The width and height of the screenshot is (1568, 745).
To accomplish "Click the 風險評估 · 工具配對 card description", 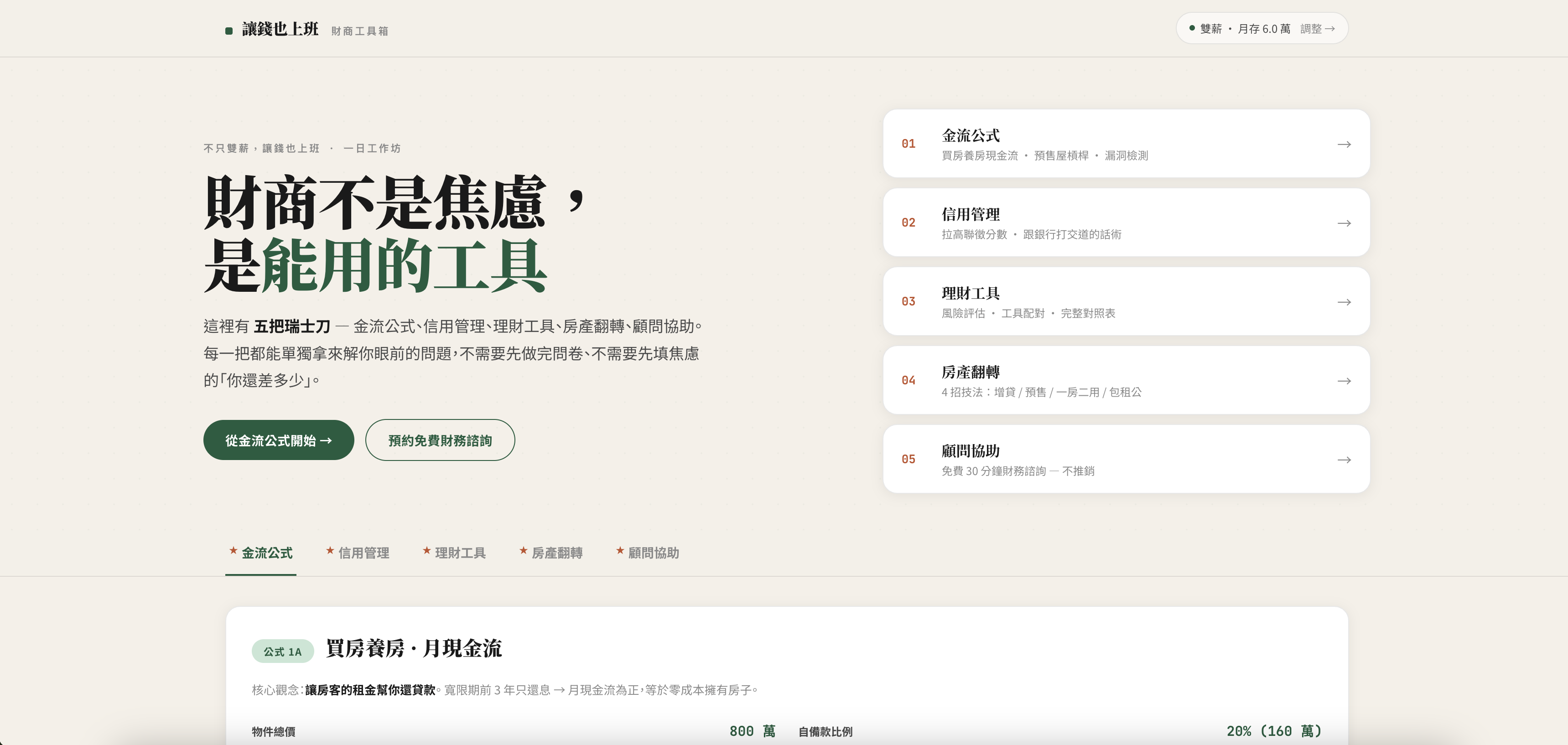I will [1029, 314].
